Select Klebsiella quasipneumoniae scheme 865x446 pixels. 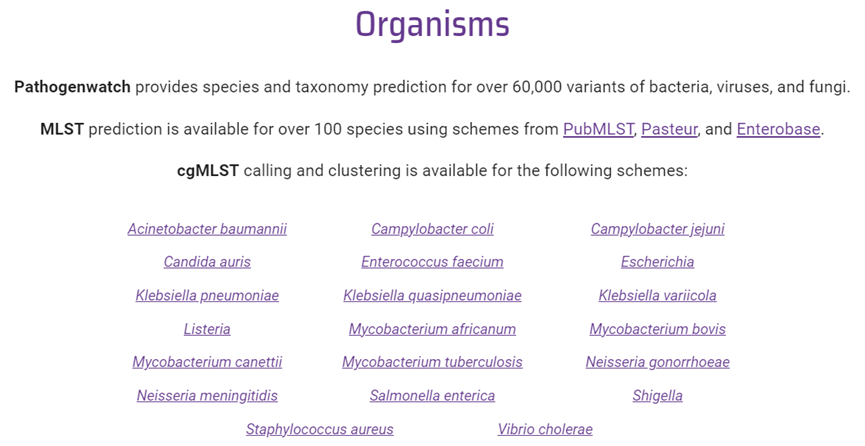coord(432,296)
